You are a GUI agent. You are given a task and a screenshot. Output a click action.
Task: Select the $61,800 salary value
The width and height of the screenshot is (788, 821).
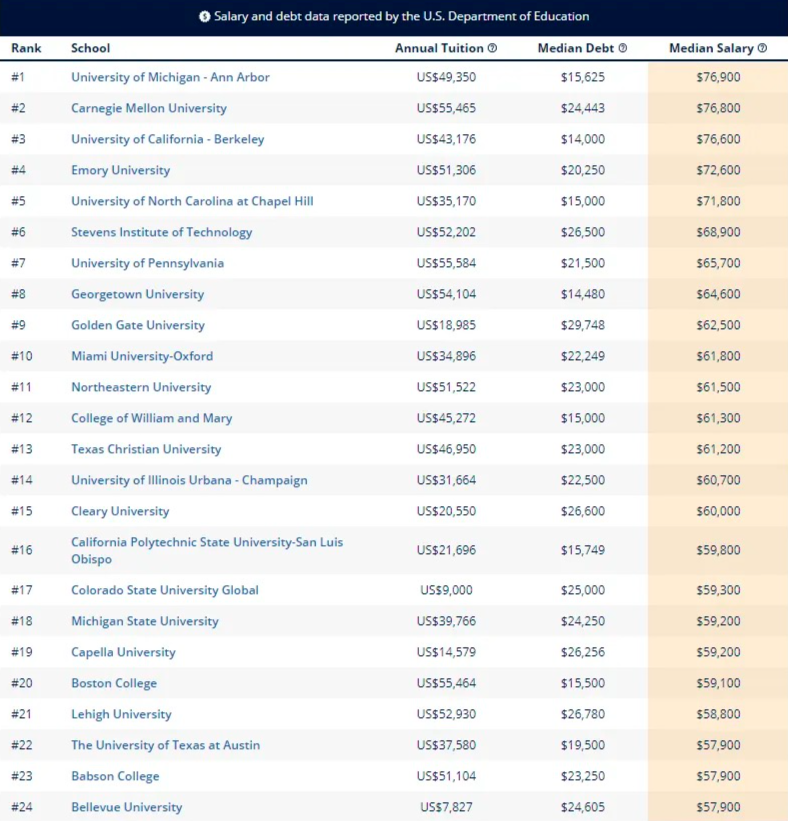pyautogui.click(x=718, y=356)
